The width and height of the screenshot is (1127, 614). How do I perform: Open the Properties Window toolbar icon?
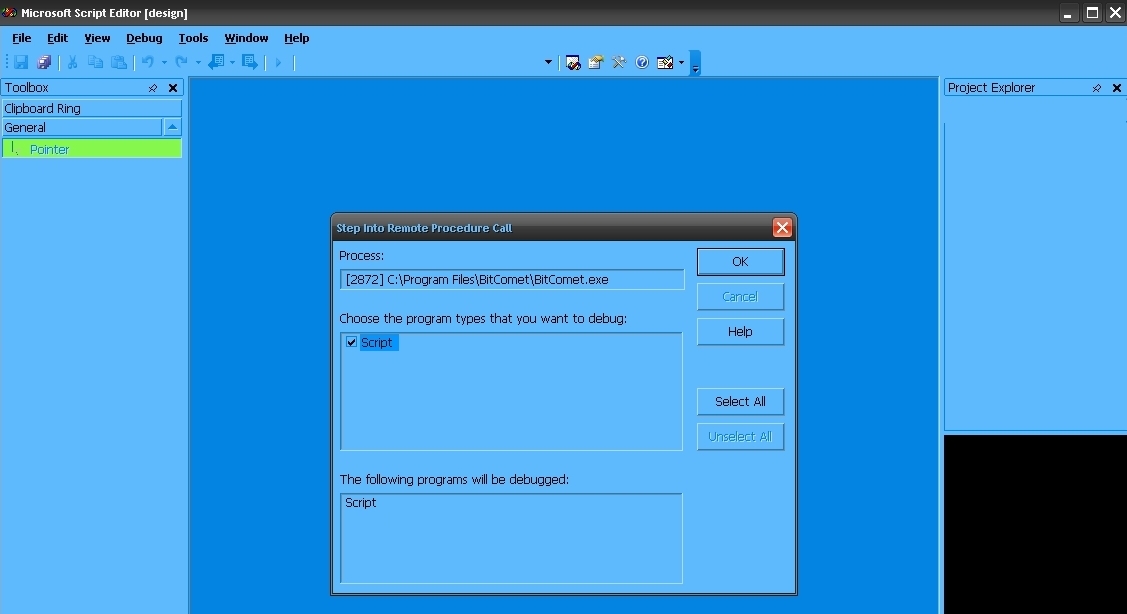pos(596,62)
